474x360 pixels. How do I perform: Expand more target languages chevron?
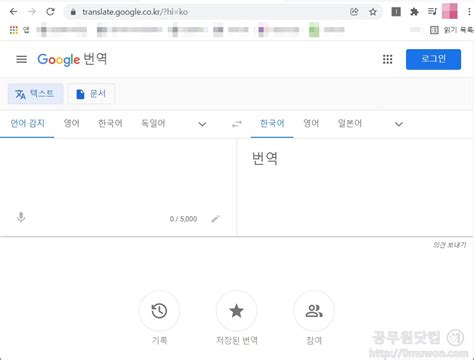(x=399, y=124)
